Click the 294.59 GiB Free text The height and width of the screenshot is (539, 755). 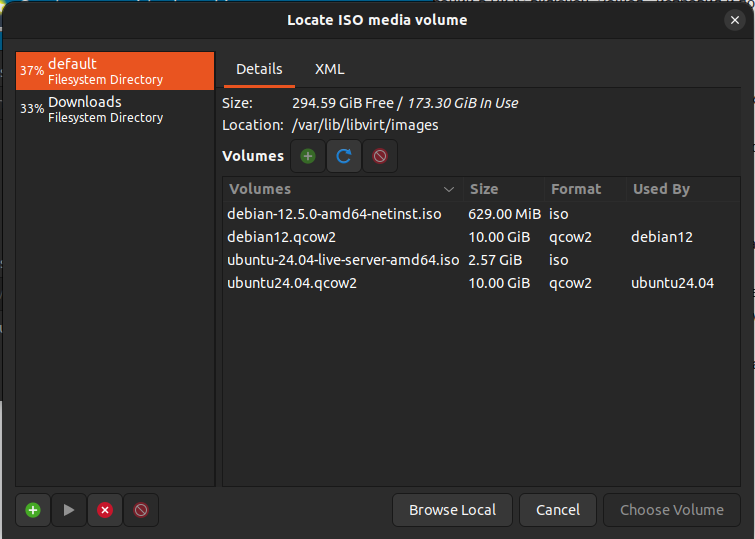343,103
